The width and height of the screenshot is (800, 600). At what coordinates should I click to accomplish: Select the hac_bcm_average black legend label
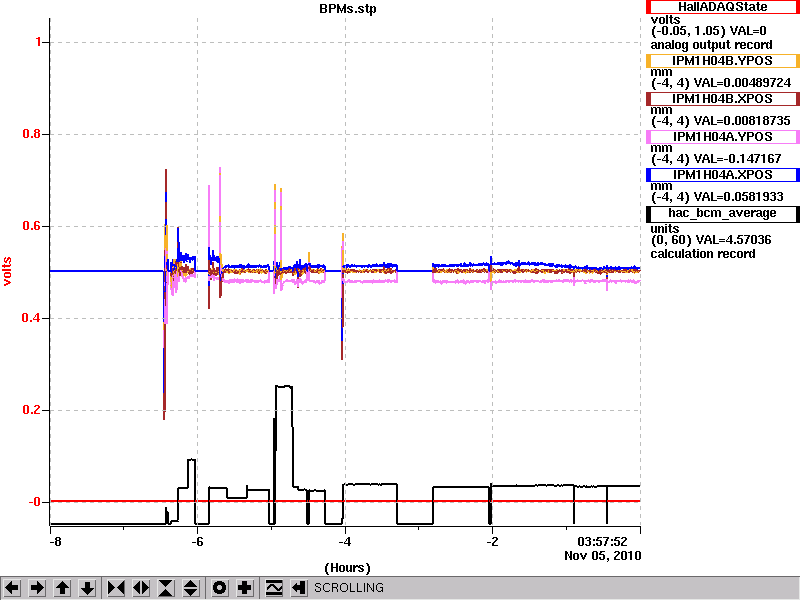pyautogui.click(x=722, y=213)
